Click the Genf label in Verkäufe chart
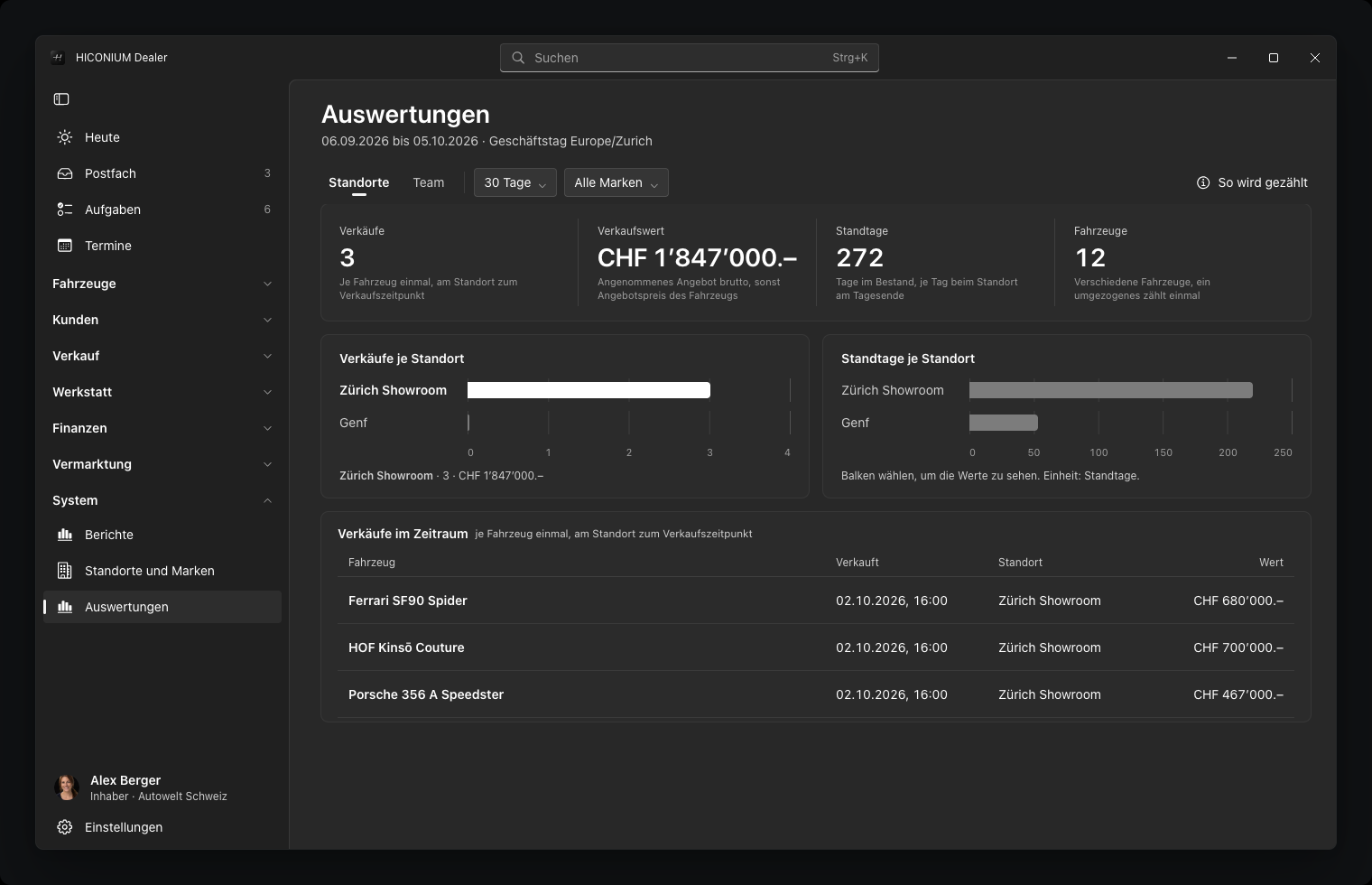 point(354,423)
